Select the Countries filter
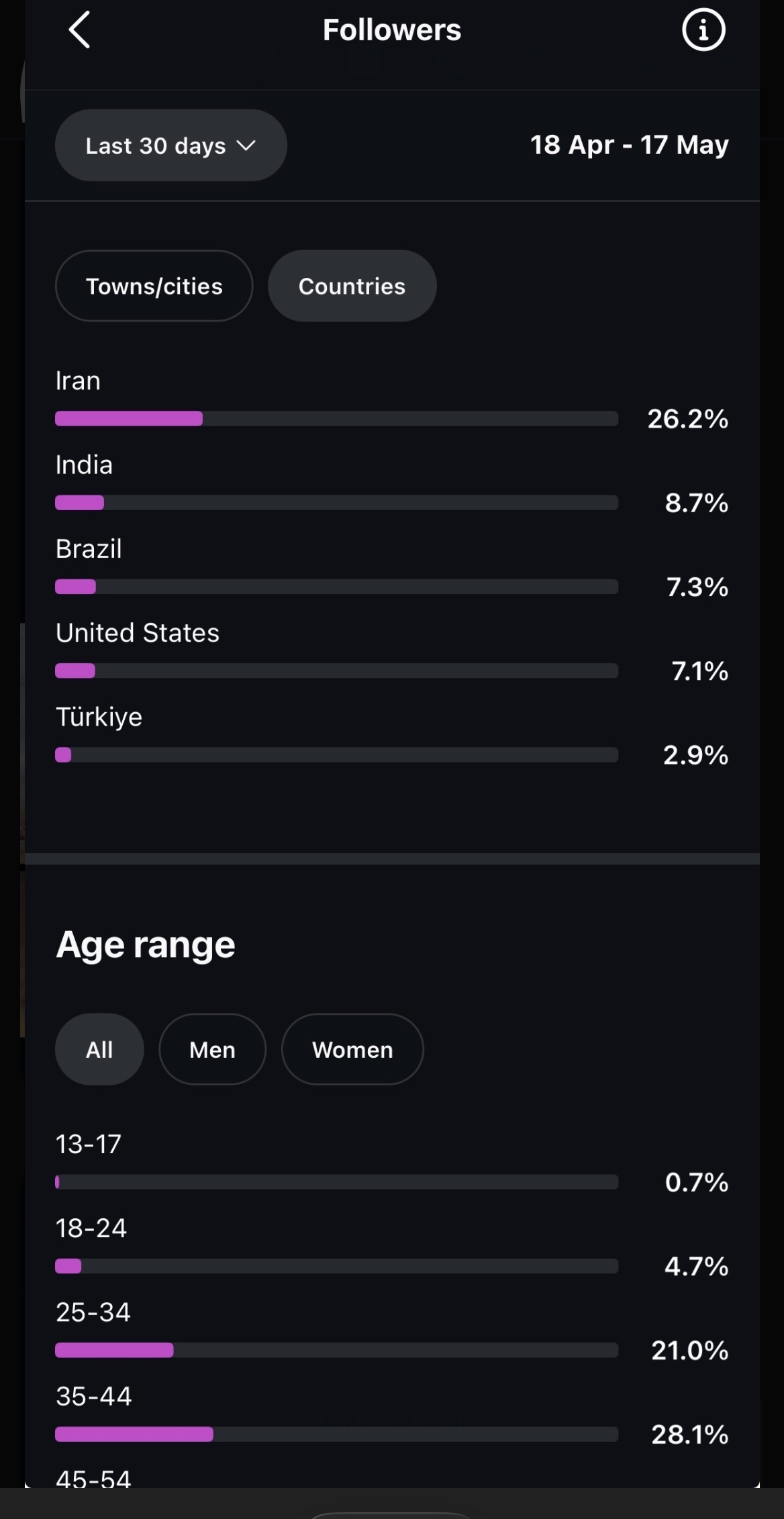Viewport: 784px width, 1519px height. (352, 286)
